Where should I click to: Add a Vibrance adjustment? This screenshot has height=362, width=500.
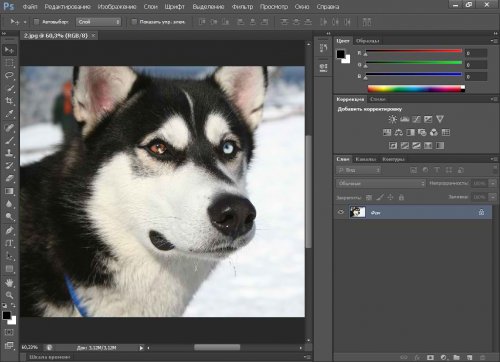(x=440, y=119)
